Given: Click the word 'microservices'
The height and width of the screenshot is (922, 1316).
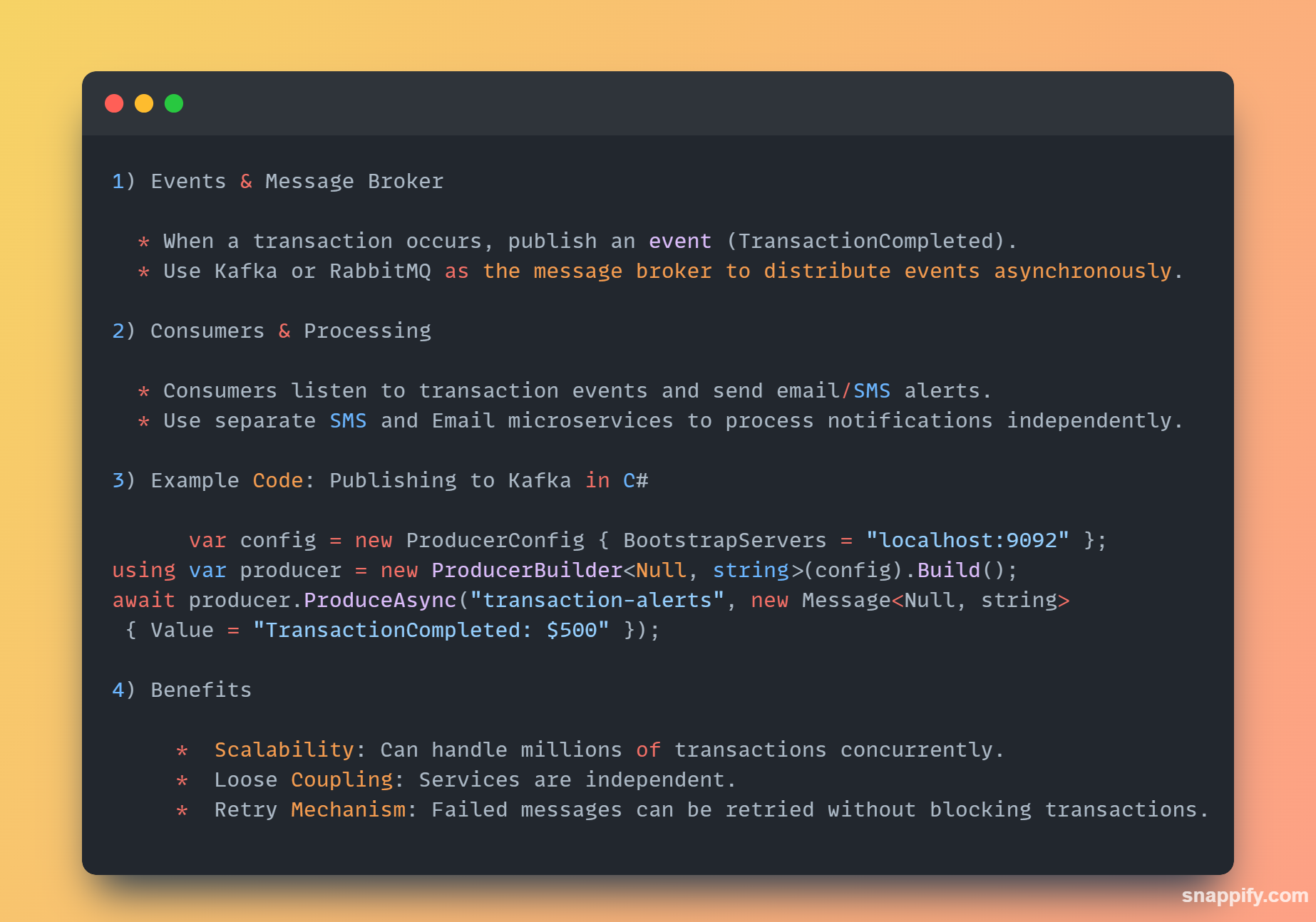Looking at the screenshot, I should 590,420.
